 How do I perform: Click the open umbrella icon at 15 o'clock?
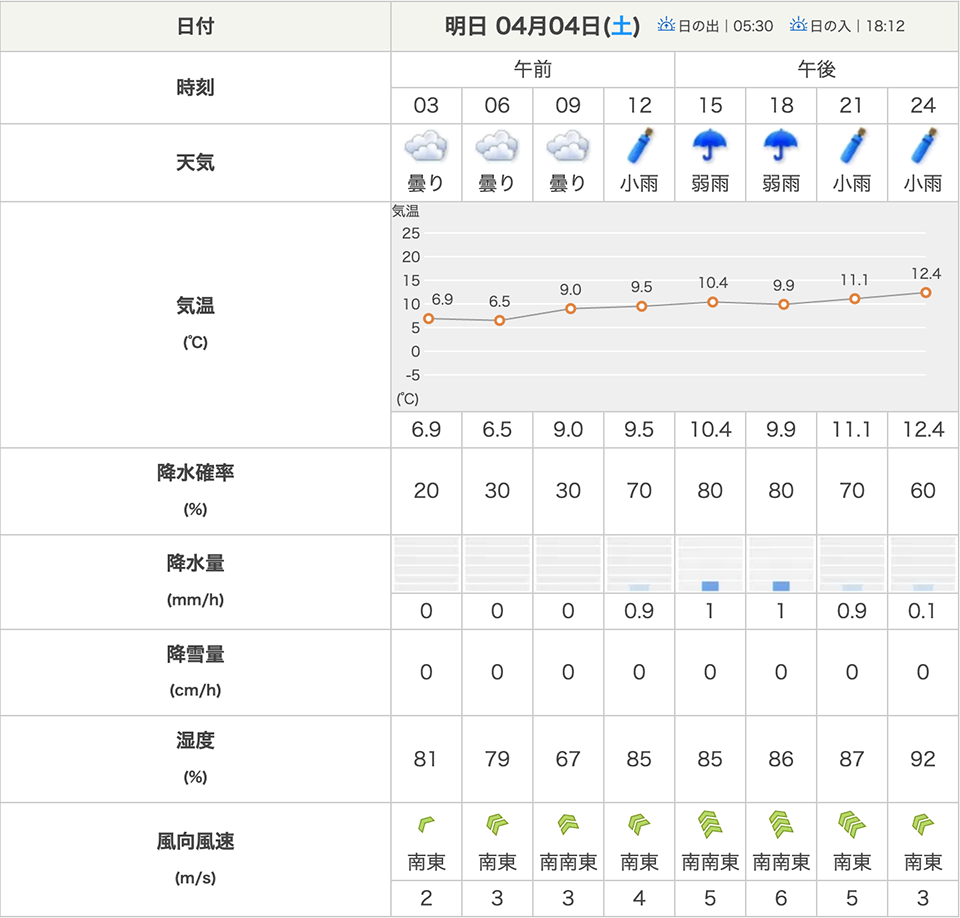710,147
